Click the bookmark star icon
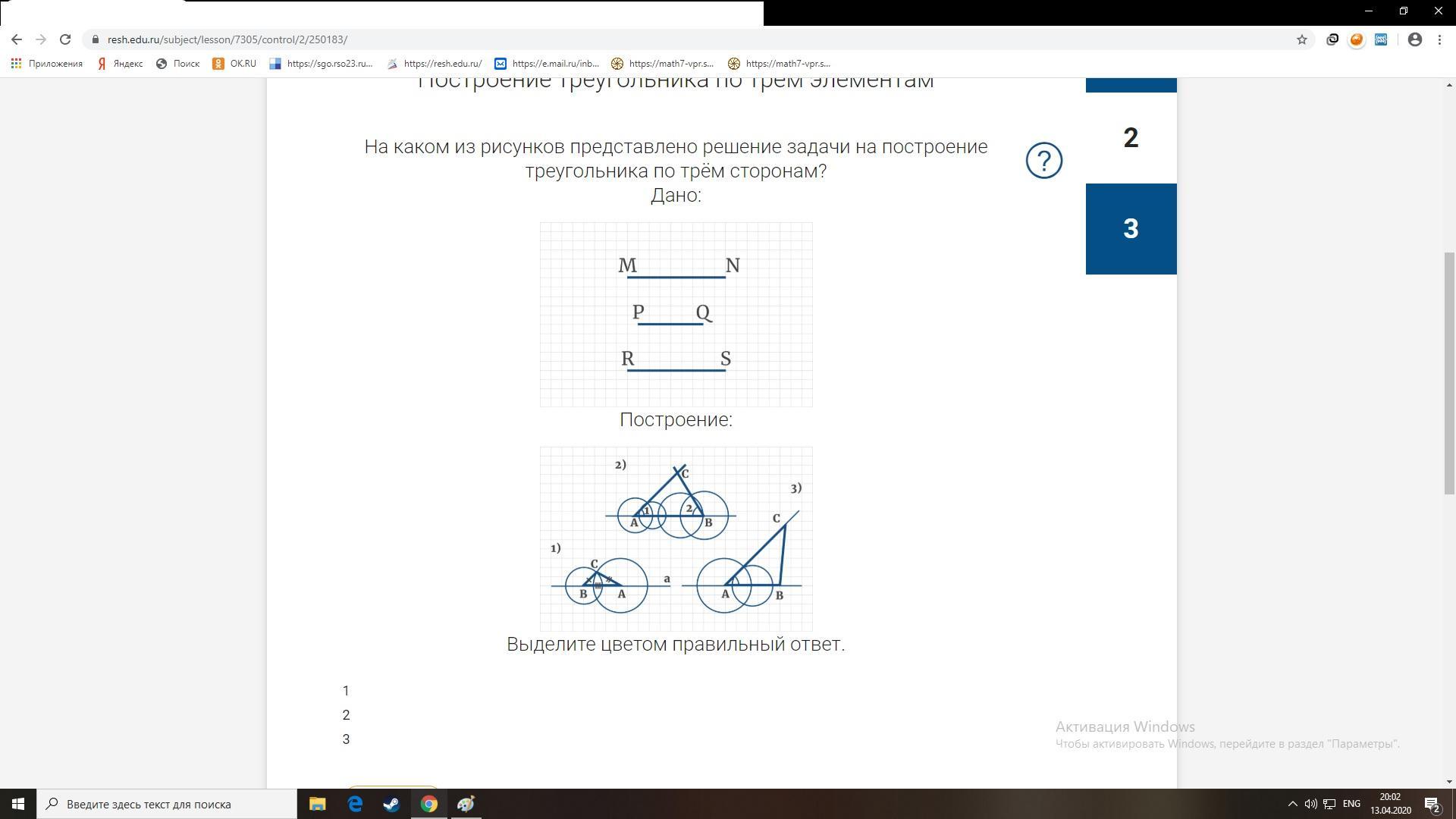Screen dimensions: 1456x819 (x=1302, y=39)
